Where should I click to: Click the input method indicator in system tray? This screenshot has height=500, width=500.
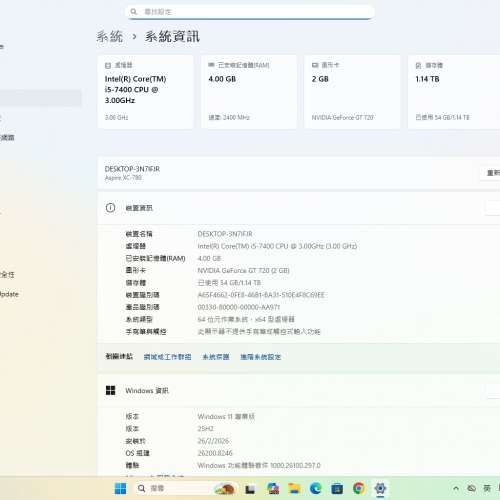[487, 489]
